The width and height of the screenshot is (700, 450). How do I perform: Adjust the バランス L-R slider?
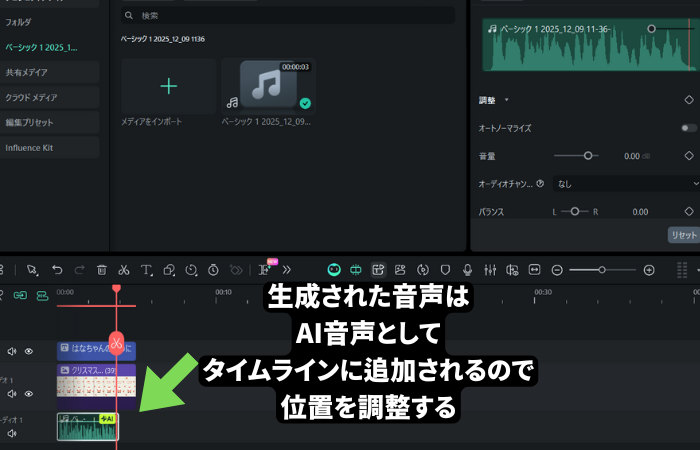[575, 212]
